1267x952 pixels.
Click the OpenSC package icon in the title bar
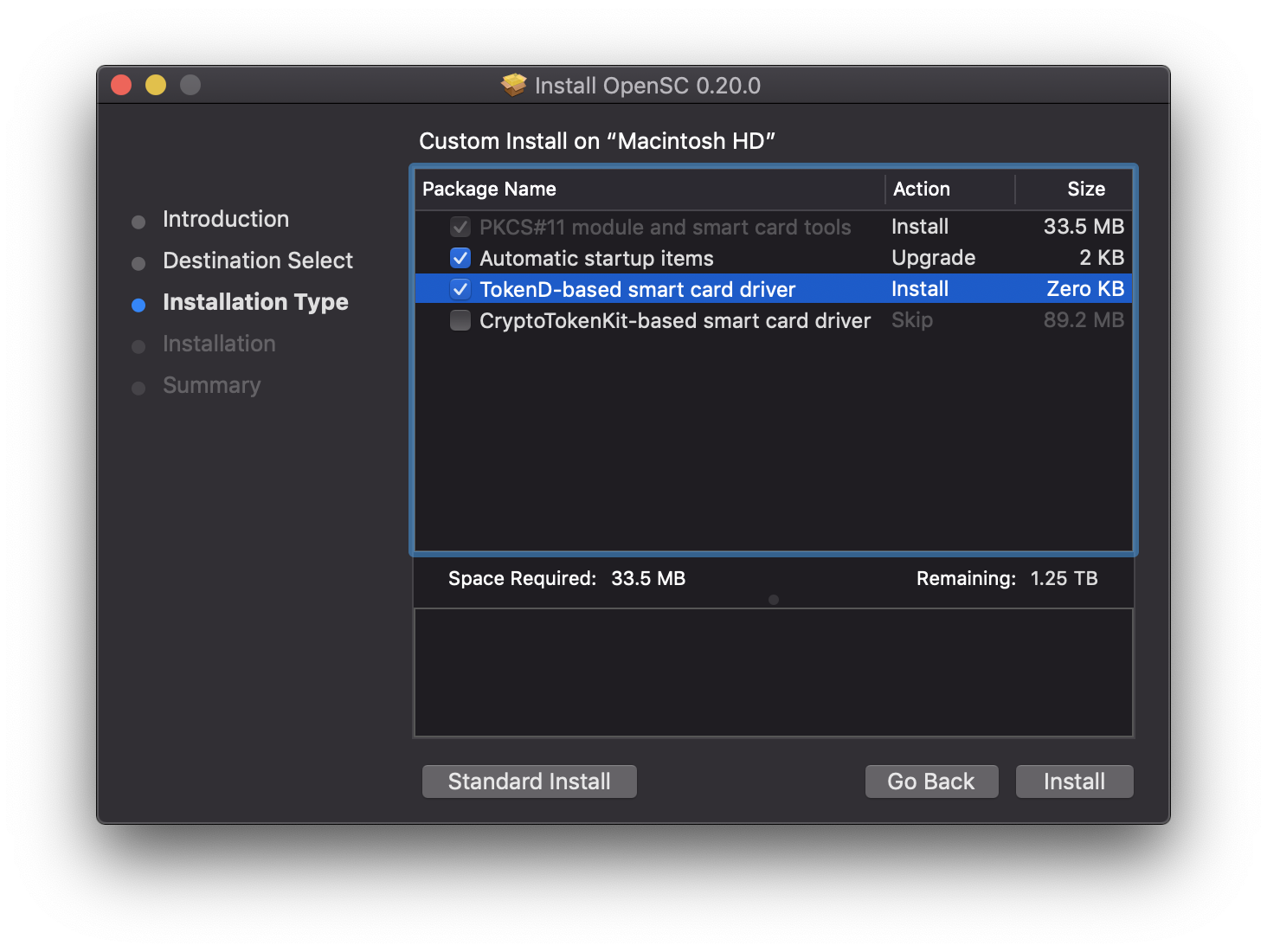pyautogui.click(x=515, y=85)
